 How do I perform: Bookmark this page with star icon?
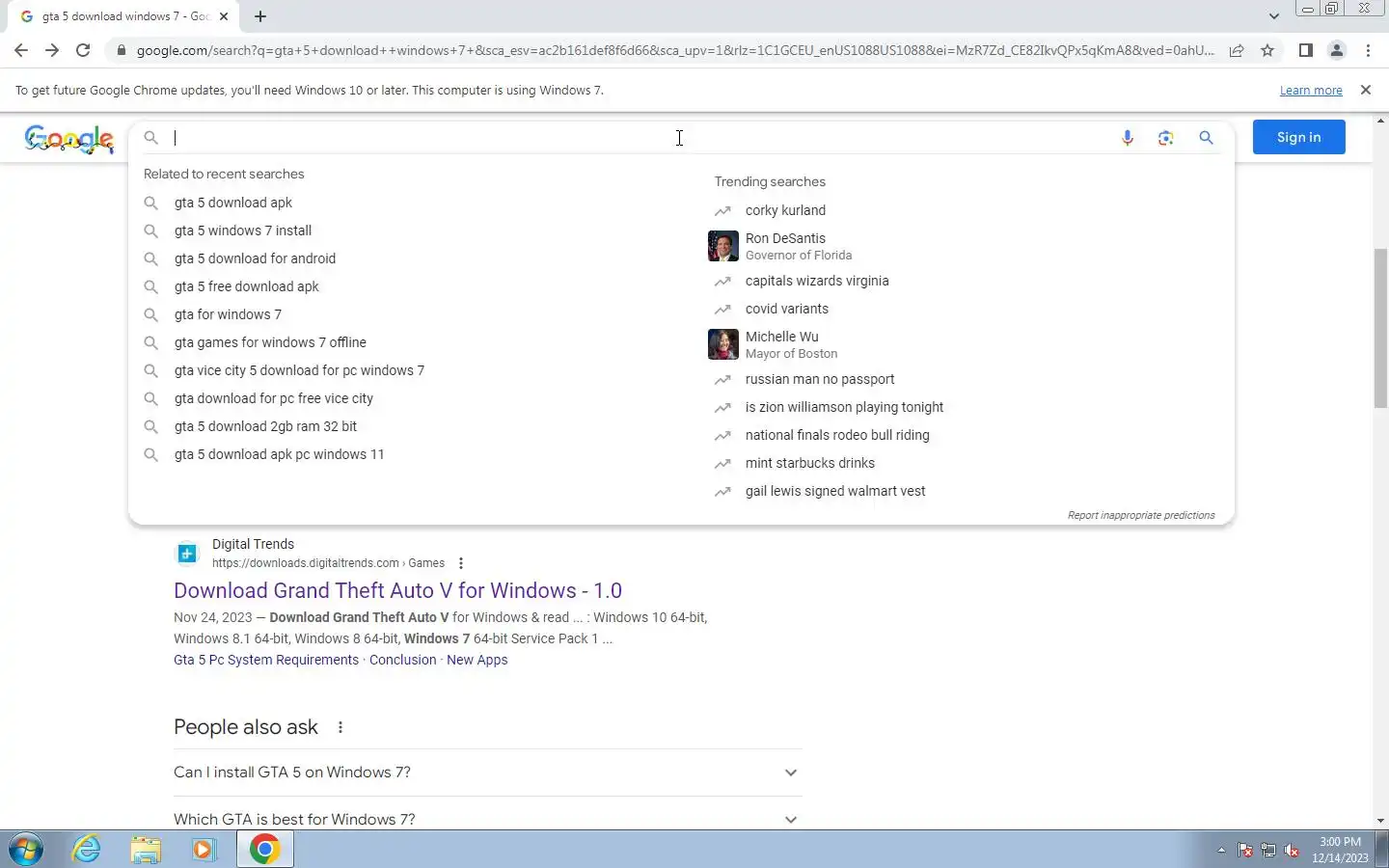1267,50
